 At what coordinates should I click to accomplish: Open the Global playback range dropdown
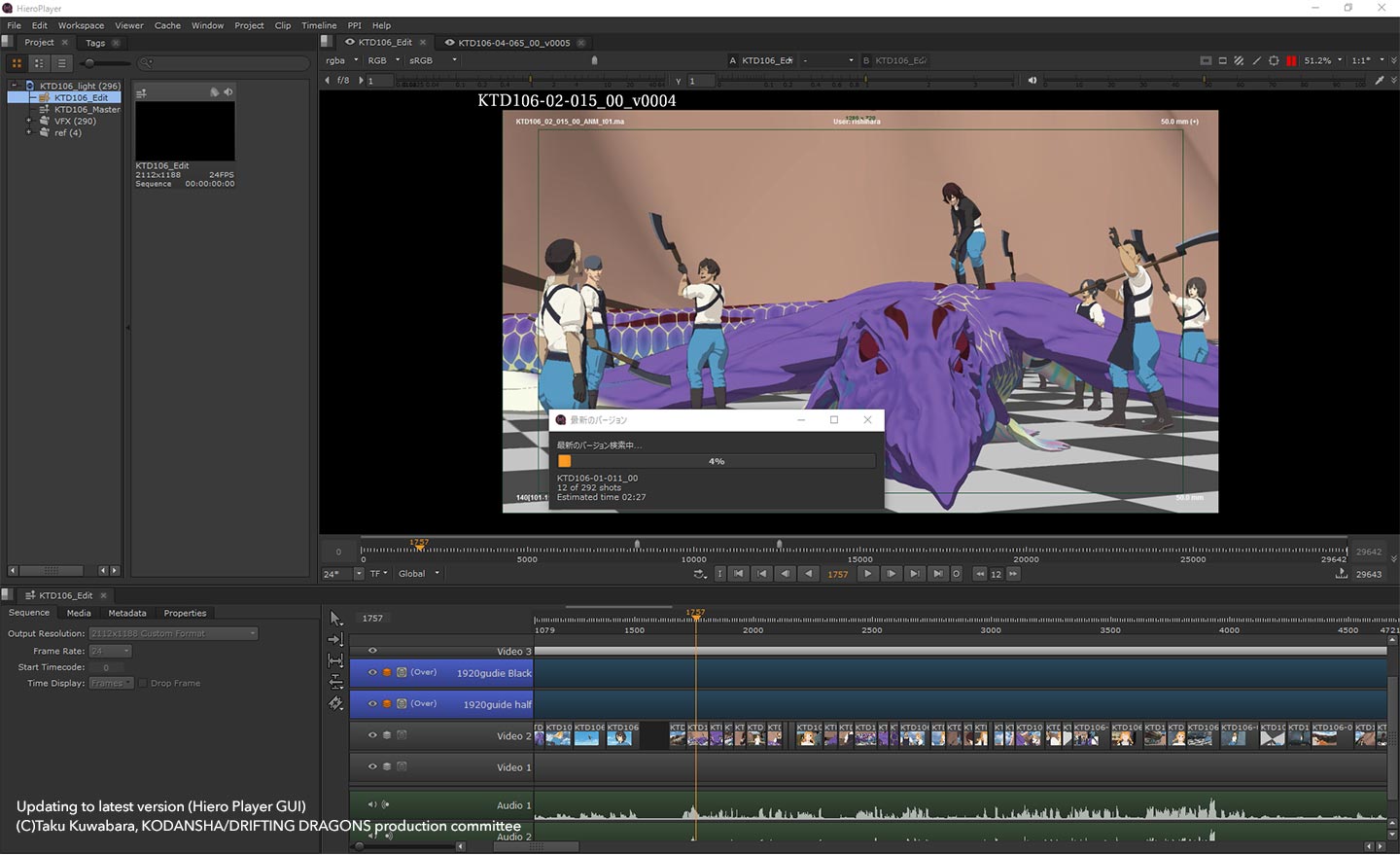(419, 574)
